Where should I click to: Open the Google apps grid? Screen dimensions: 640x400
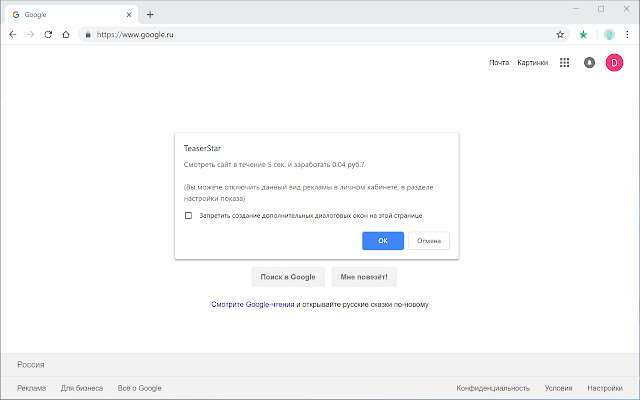(564, 62)
